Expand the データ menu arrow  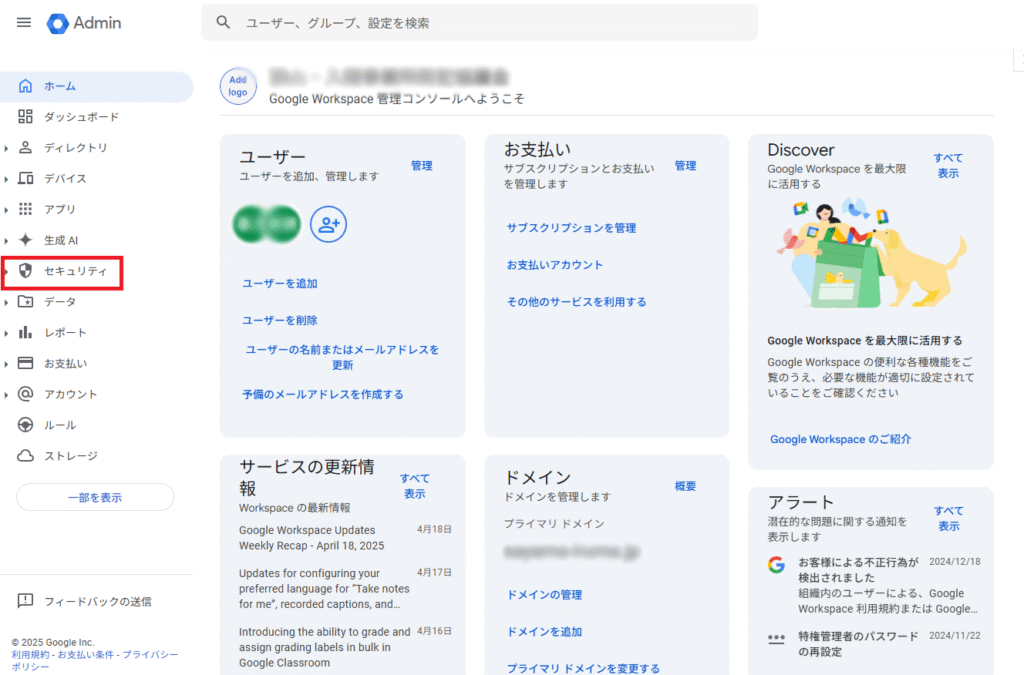coord(7,302)
